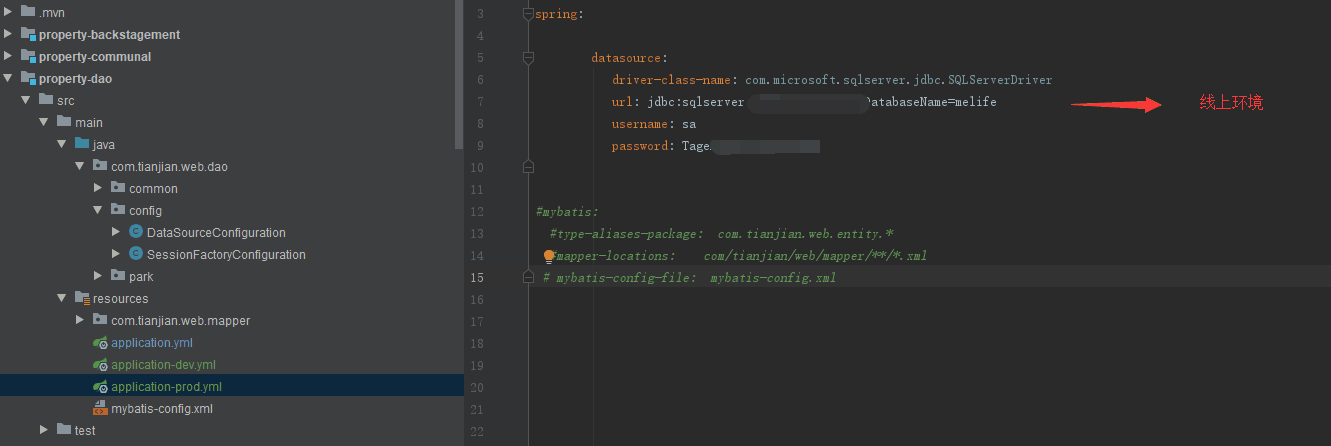Select application-prod.yml in project tree
This screenshot has height=446, width=1331.
[x=166, y=387]
